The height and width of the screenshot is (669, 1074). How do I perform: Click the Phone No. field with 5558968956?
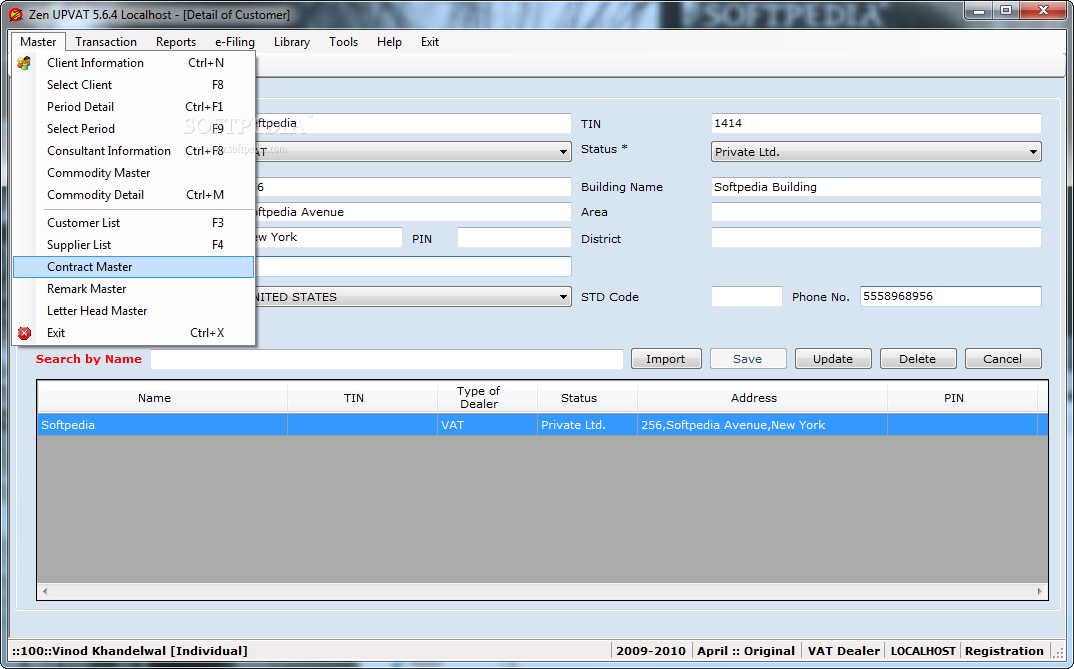(951, 296)
